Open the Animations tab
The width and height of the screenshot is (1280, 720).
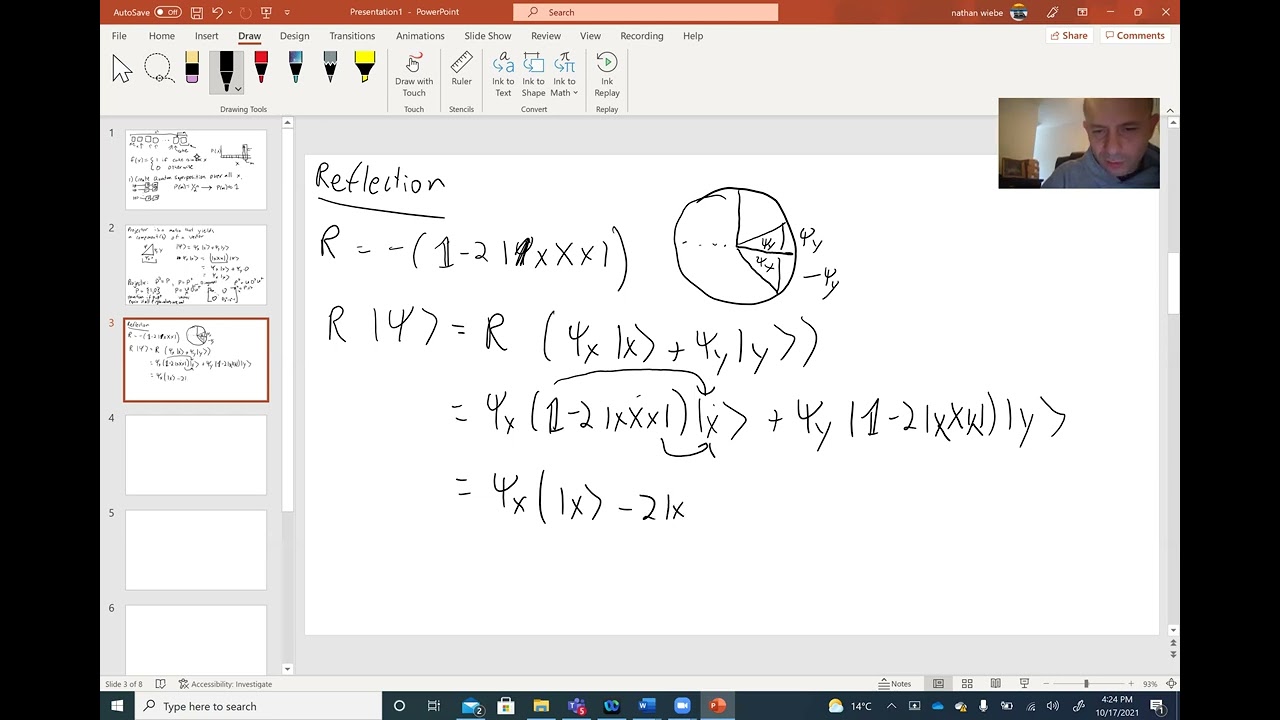(x=420, y=36)
